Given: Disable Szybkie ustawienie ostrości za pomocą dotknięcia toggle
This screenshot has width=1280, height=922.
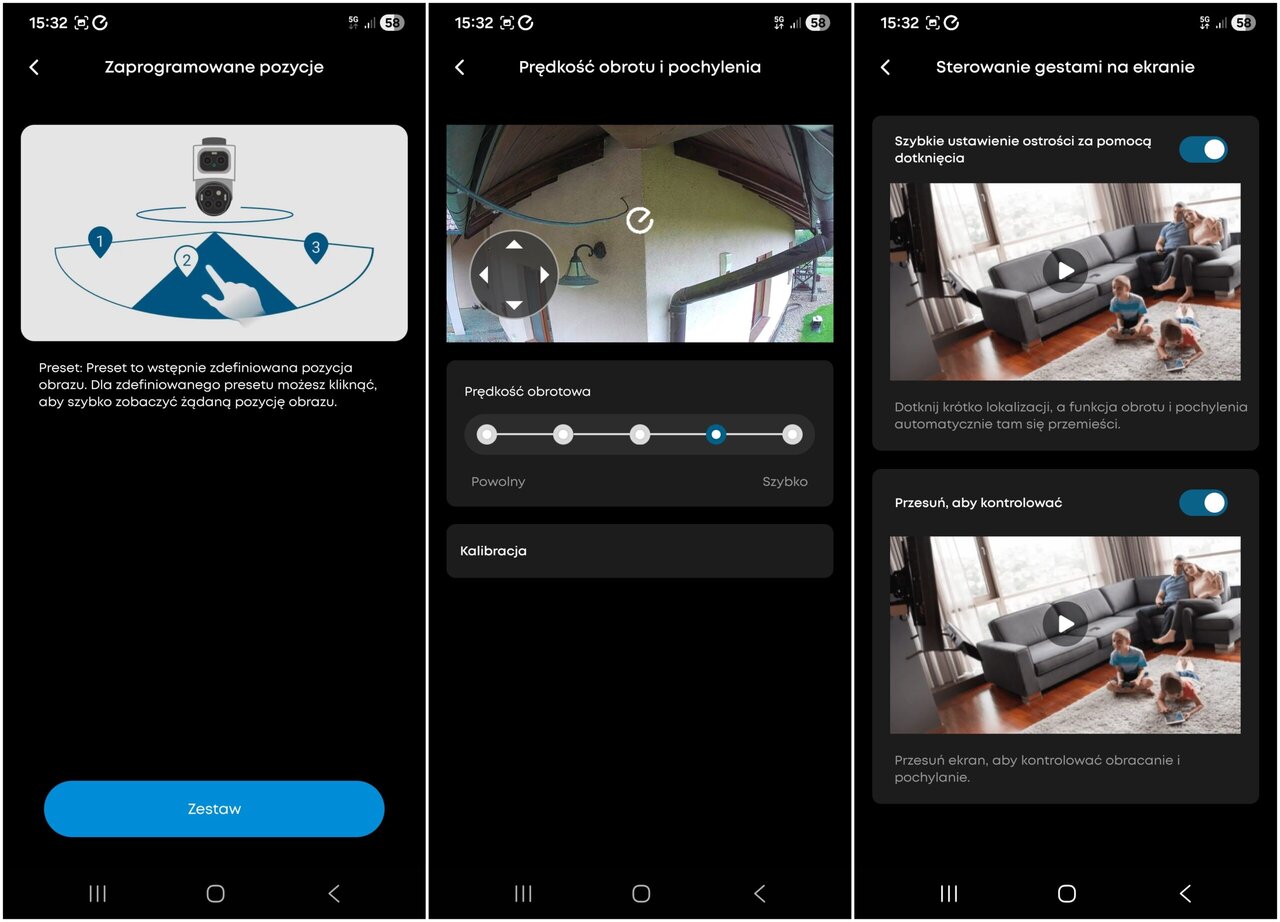Looking at the screenshot, I should click(x=1203, y=149).
